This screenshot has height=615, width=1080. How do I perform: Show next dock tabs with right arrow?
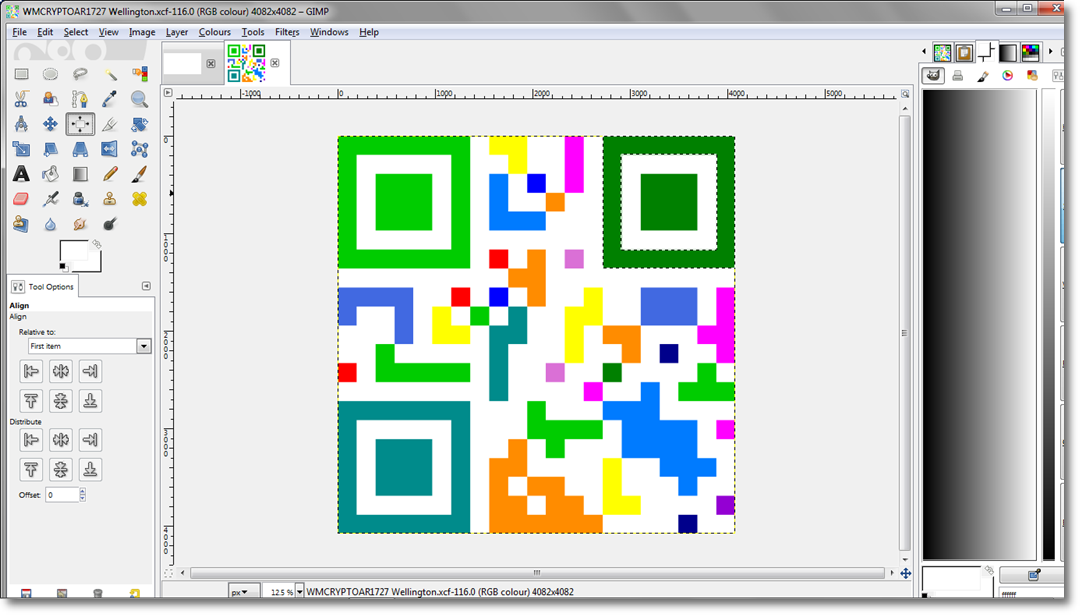click(x=1050, y=51)
